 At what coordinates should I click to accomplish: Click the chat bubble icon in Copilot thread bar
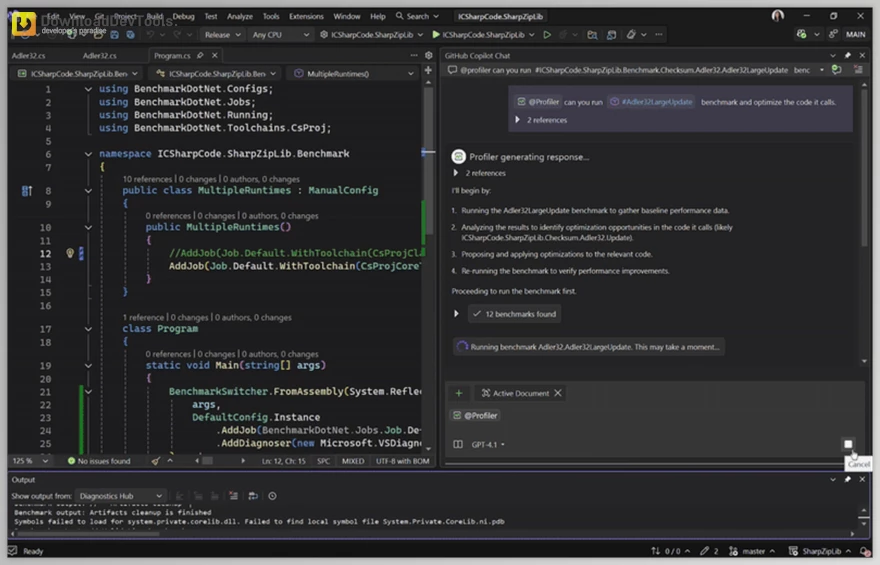click(452, 70)
